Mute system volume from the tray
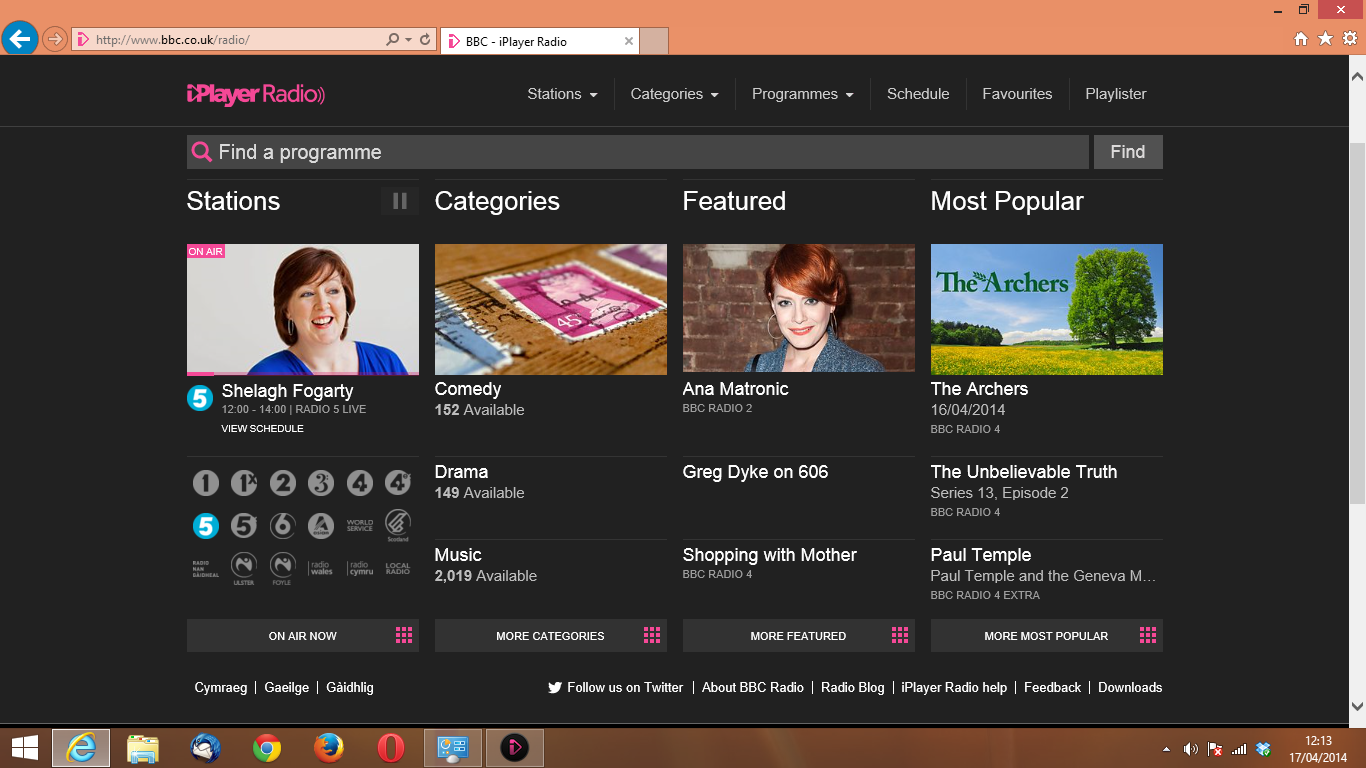This screenshot has width=1366, height=768. tap(1190, 747)
